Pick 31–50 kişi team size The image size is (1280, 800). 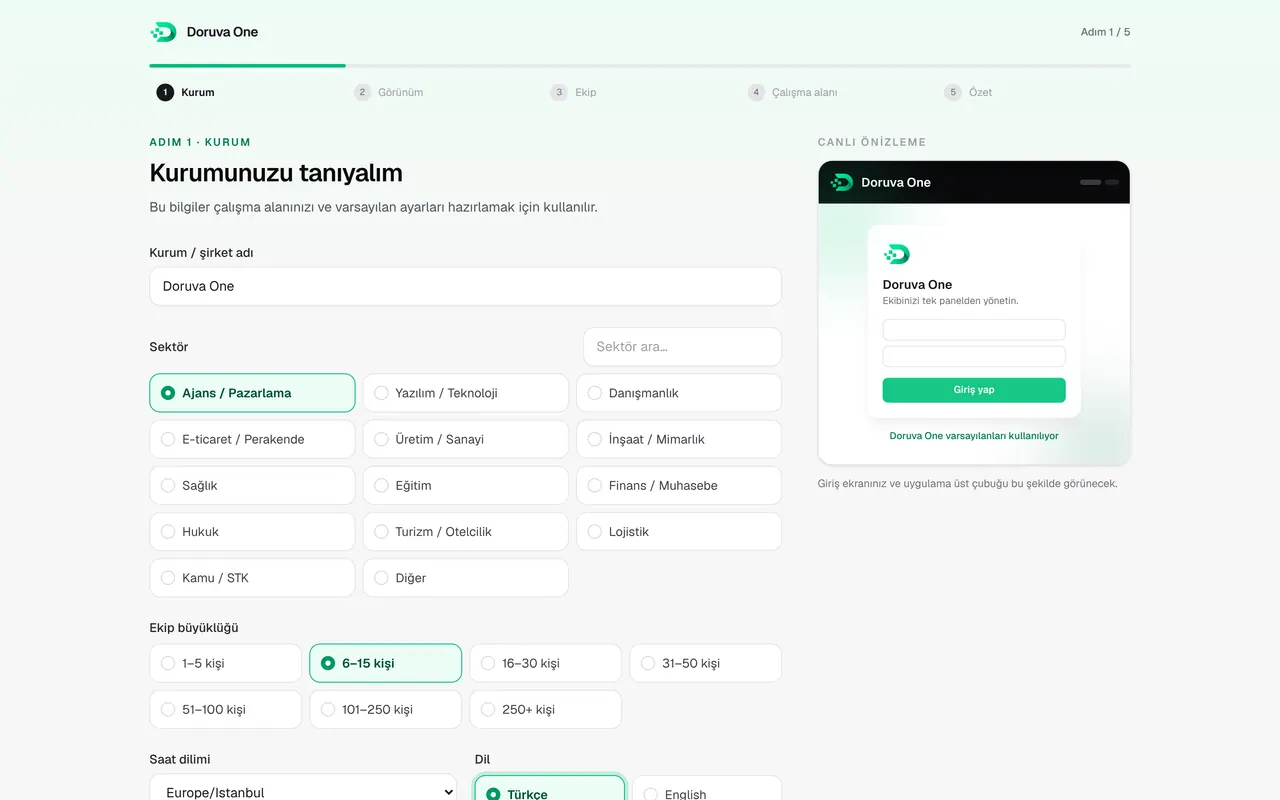pos(706,663)
